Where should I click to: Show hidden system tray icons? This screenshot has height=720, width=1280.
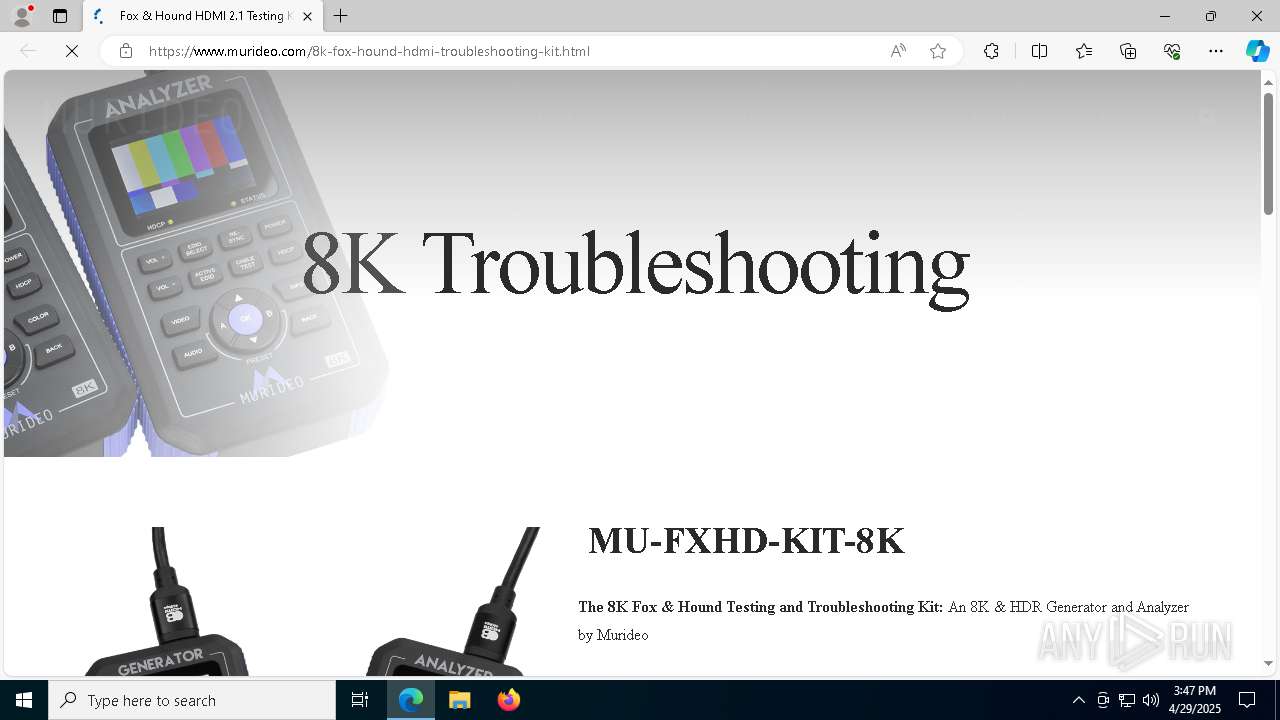(1078, 700)
